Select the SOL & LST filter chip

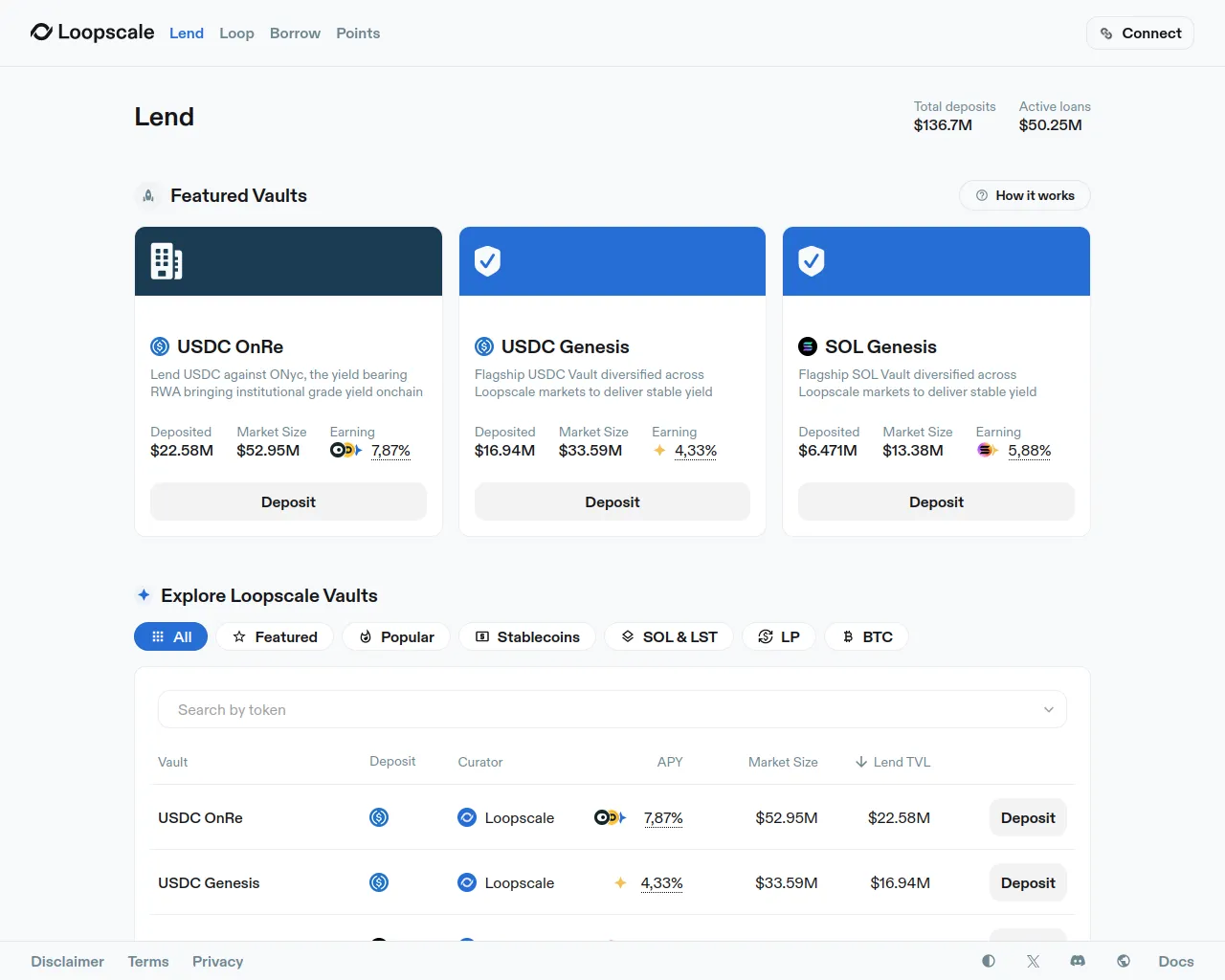tap(669, 636)
